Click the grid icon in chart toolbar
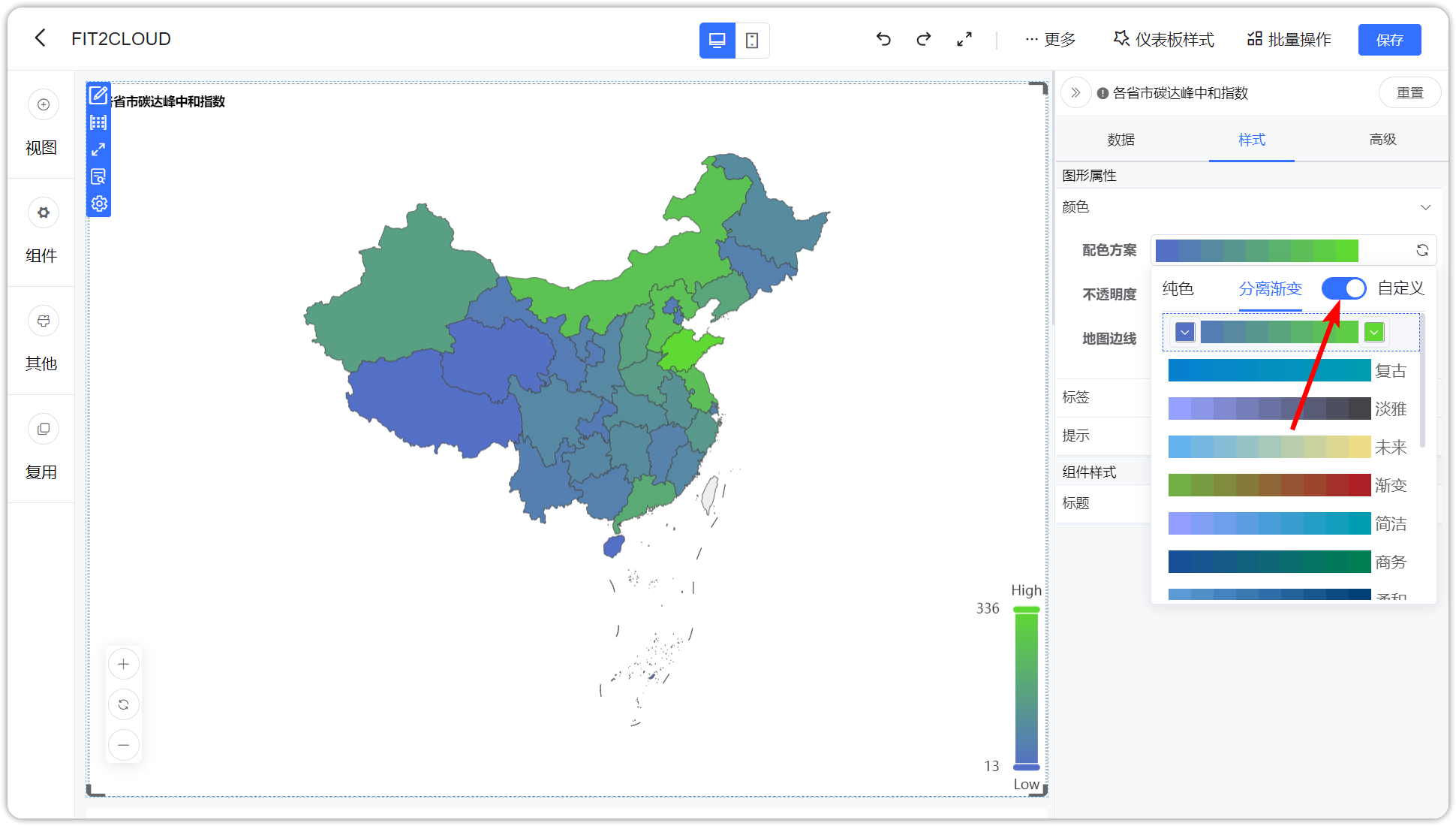Screen dimensions: 1456x826 (x=98, y=122)
